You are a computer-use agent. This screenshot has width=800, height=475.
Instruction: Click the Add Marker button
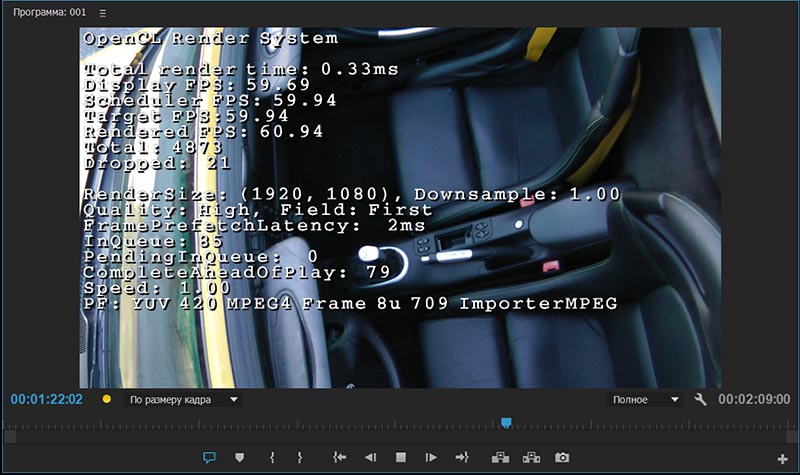point(239,458)
